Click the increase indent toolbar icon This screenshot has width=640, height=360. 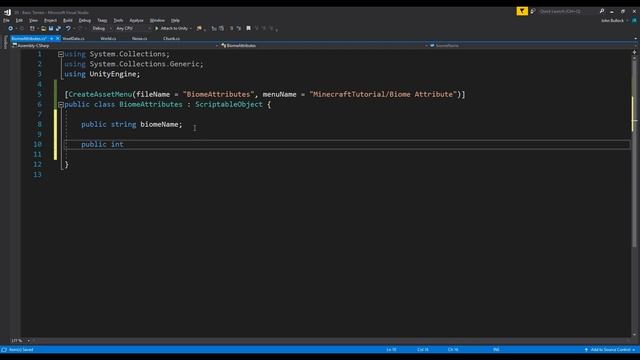click(222, 29)
